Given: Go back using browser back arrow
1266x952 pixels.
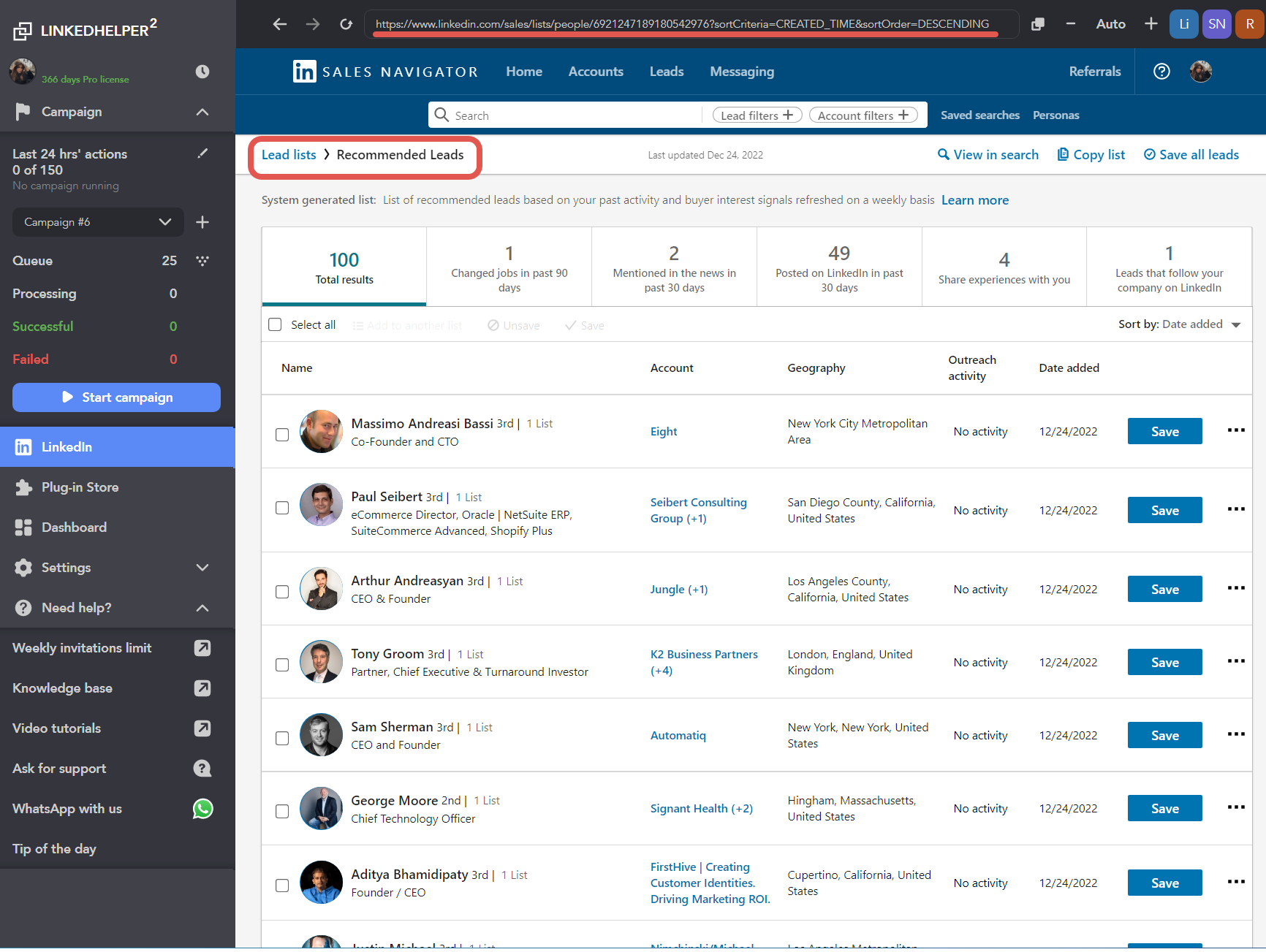Looking at the screenshot, I should [x=279, y=24].
